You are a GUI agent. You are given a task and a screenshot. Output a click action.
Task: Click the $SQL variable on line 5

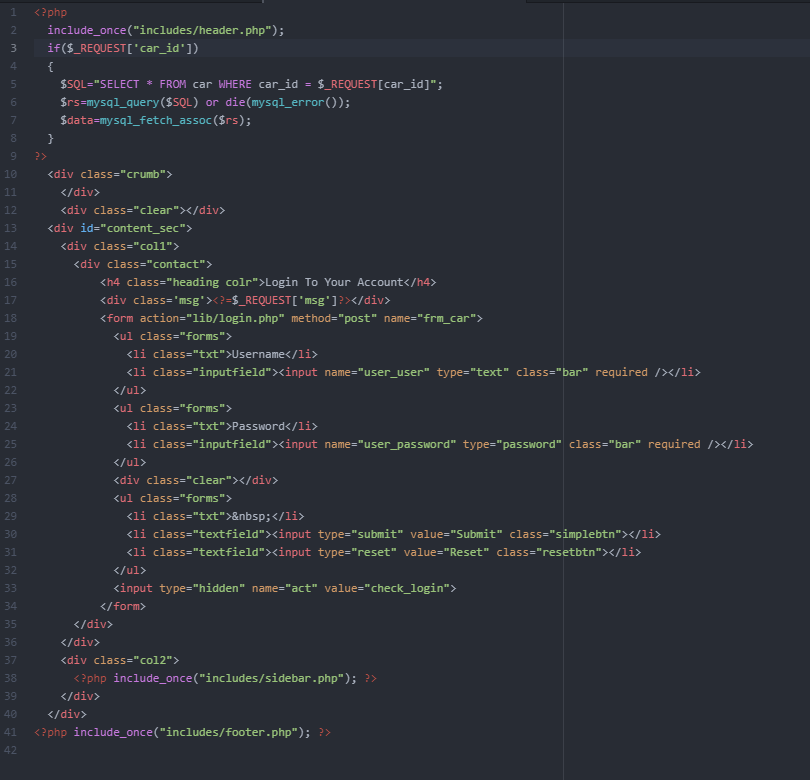(73, 84)
